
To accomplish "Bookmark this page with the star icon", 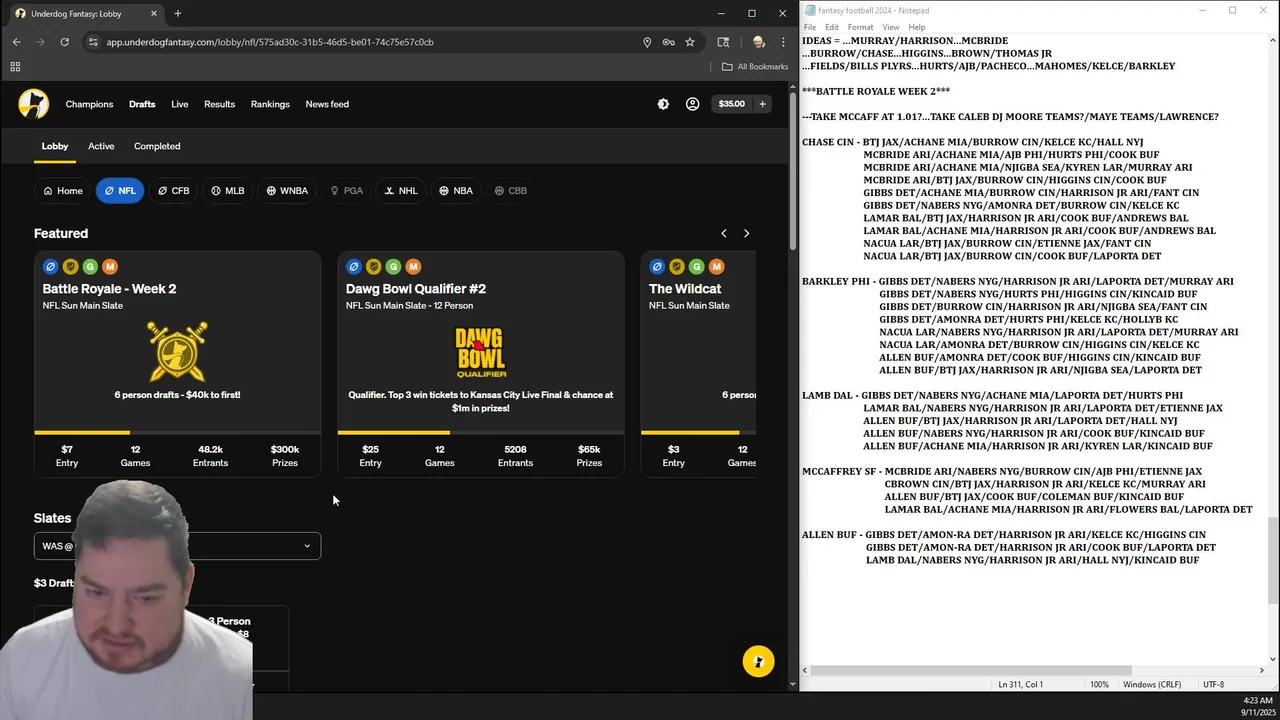I will 690,42.
